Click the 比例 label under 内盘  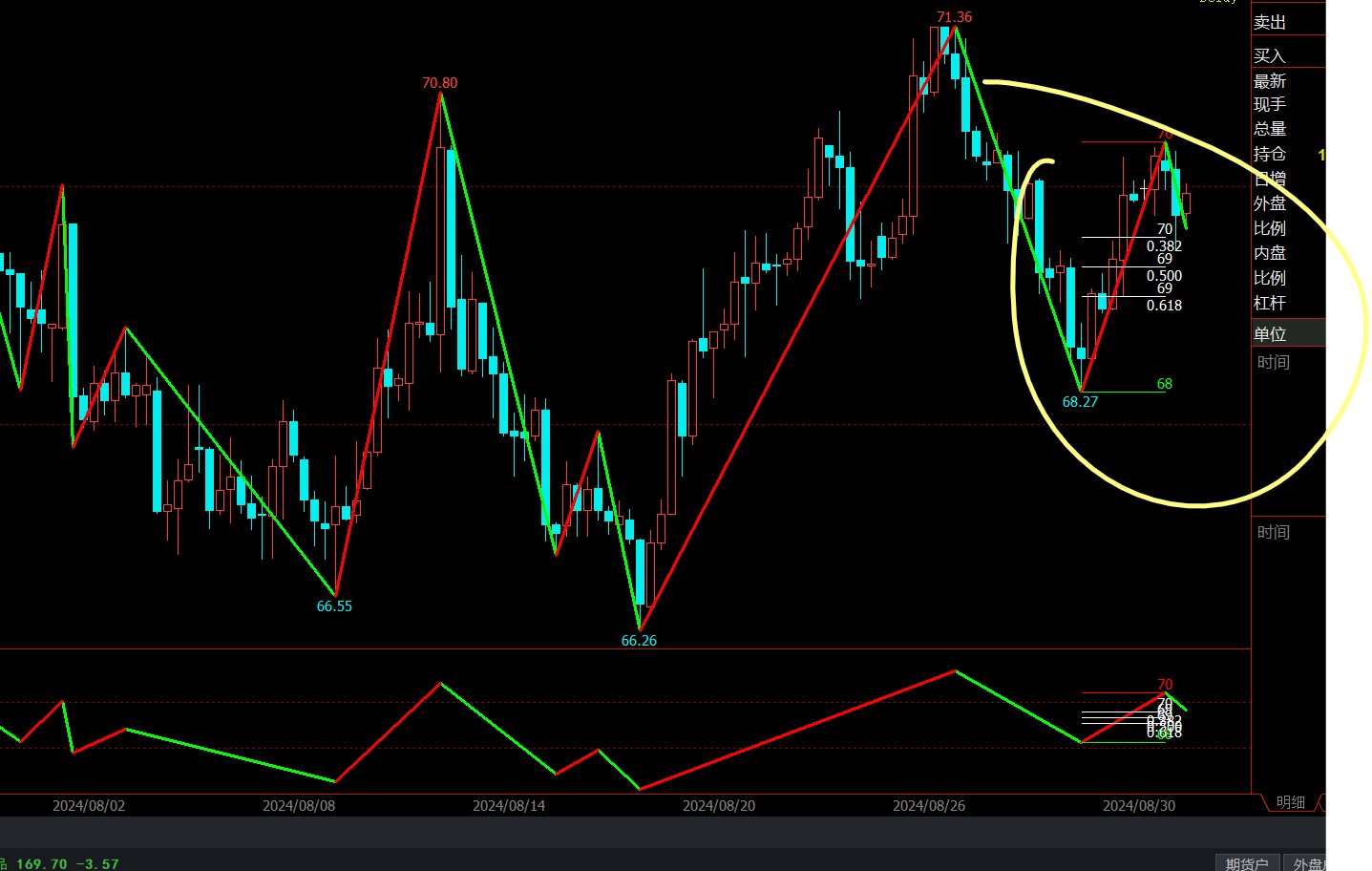pyautogui.click(x=1270, y=278)
